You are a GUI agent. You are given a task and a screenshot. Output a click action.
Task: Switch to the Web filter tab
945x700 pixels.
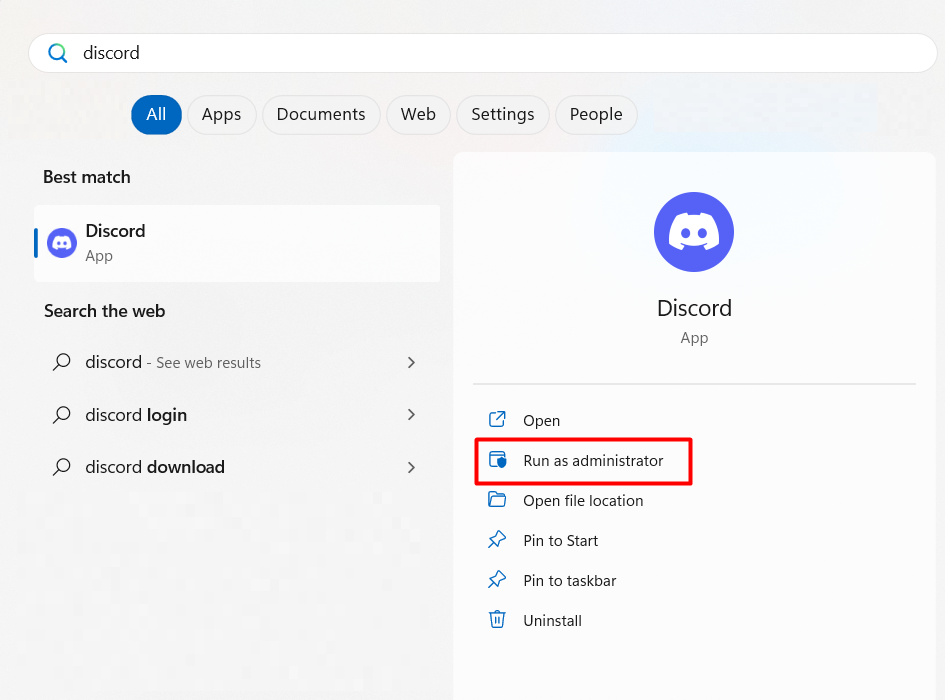click(x=418, y=115)
